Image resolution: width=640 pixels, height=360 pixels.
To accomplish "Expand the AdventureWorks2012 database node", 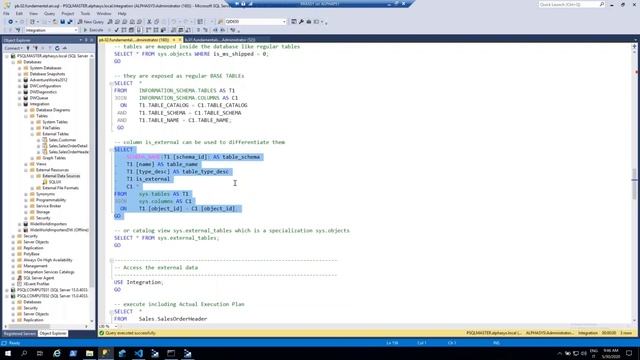I will pyautogui.click(x=20, y=80).
